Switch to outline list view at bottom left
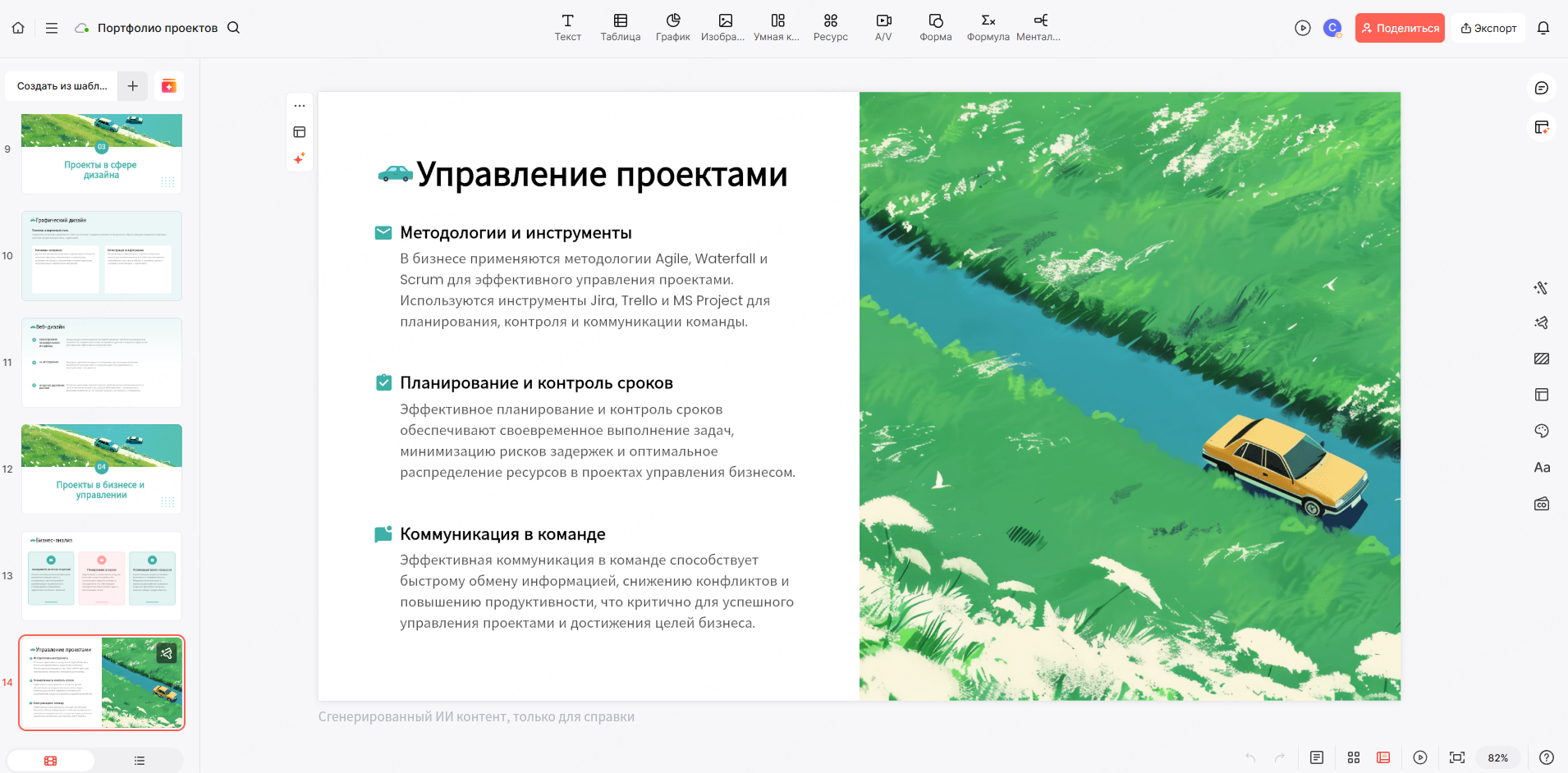Image resolution: width=1568 pixels, height=773 pixels. tap(139, 760)
